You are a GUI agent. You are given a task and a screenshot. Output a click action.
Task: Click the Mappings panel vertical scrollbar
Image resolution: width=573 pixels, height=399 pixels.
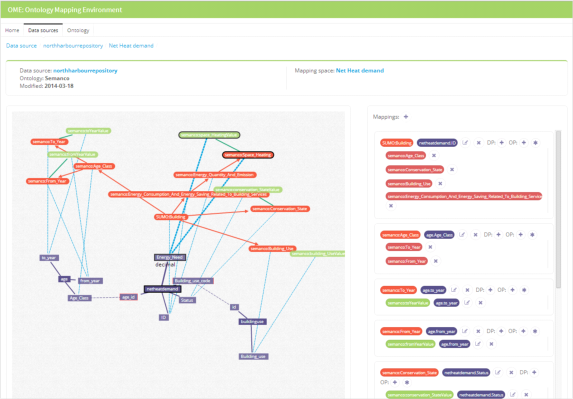558,209
